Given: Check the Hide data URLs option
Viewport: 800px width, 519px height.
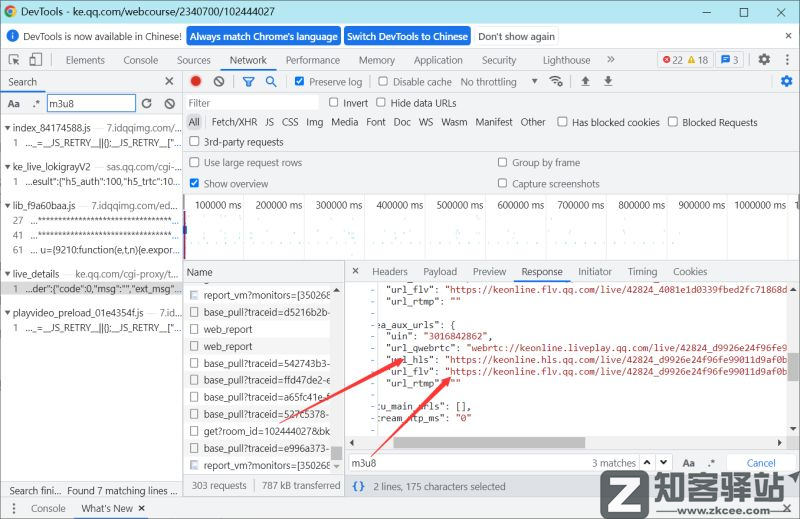Looking at the screenshot, I should click(381, 103).
